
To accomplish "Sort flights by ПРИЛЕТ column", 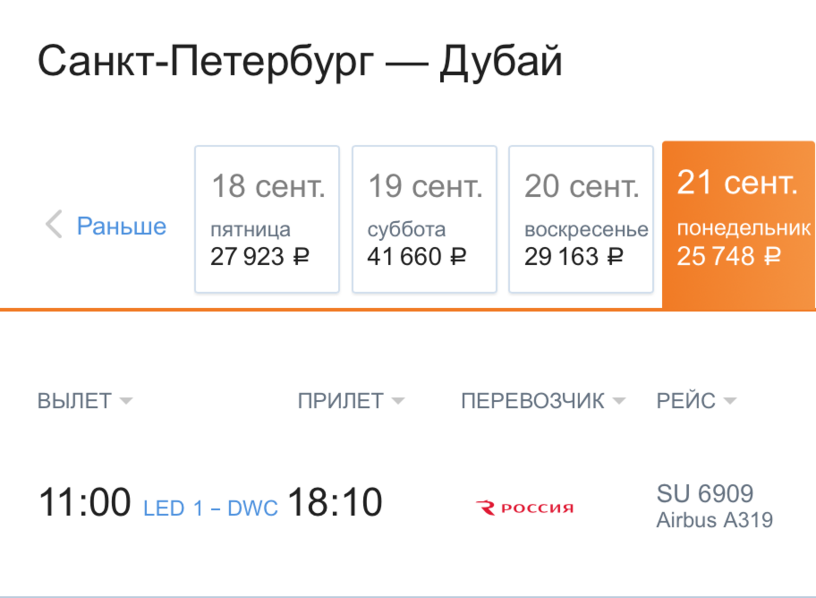I will [351, 401].
